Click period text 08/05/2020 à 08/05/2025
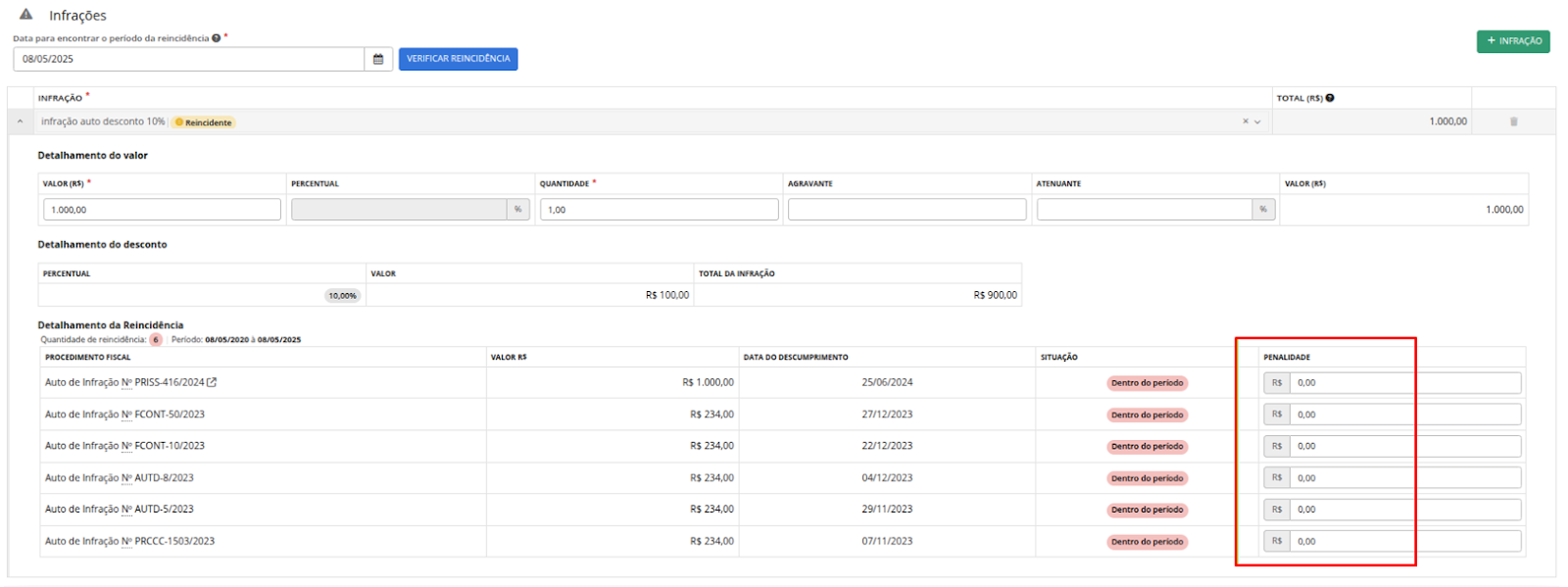This screenshot has width=1568, height=587. tap(253, 340)
